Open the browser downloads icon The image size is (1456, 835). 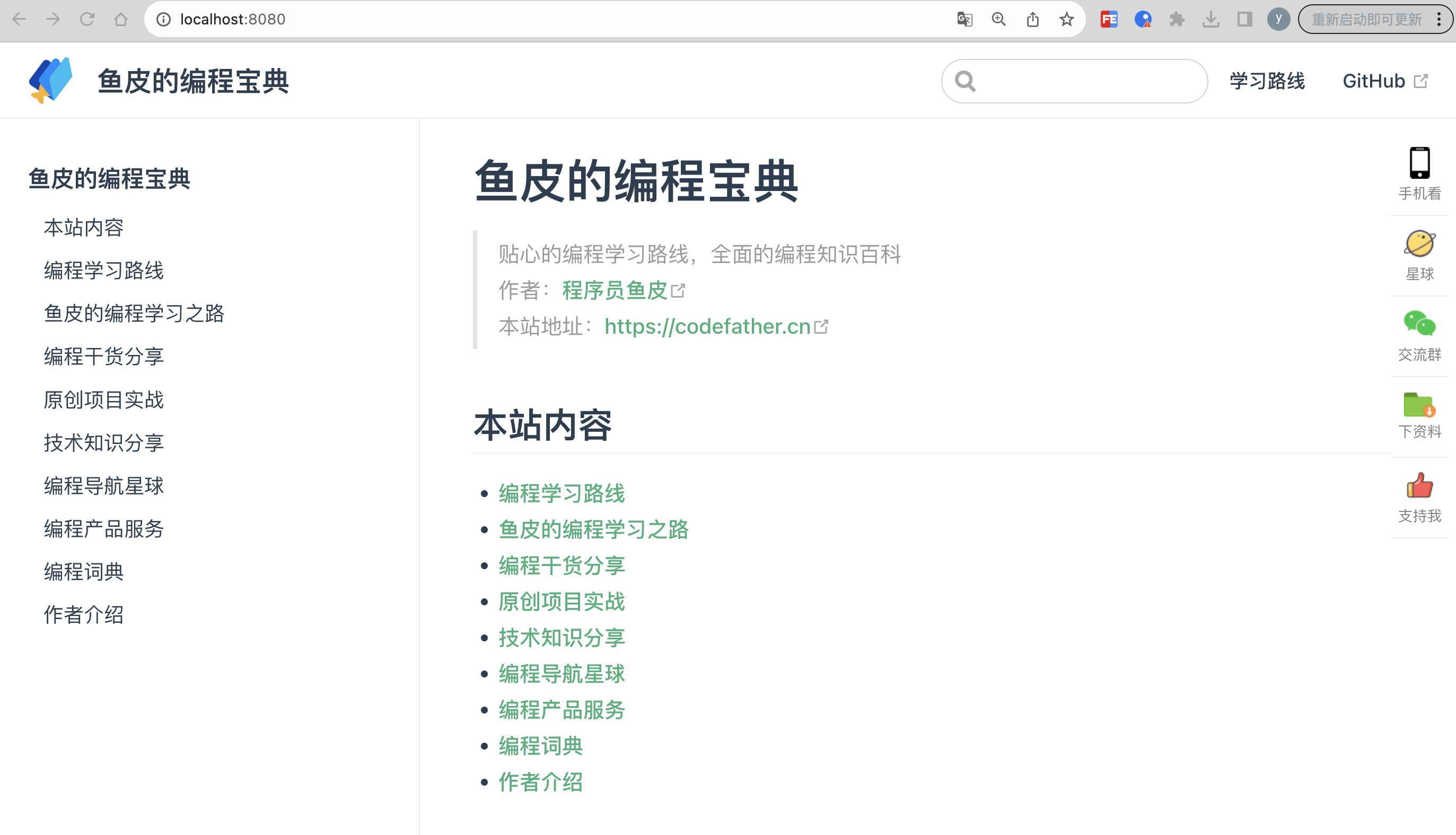click(1211, 20)
